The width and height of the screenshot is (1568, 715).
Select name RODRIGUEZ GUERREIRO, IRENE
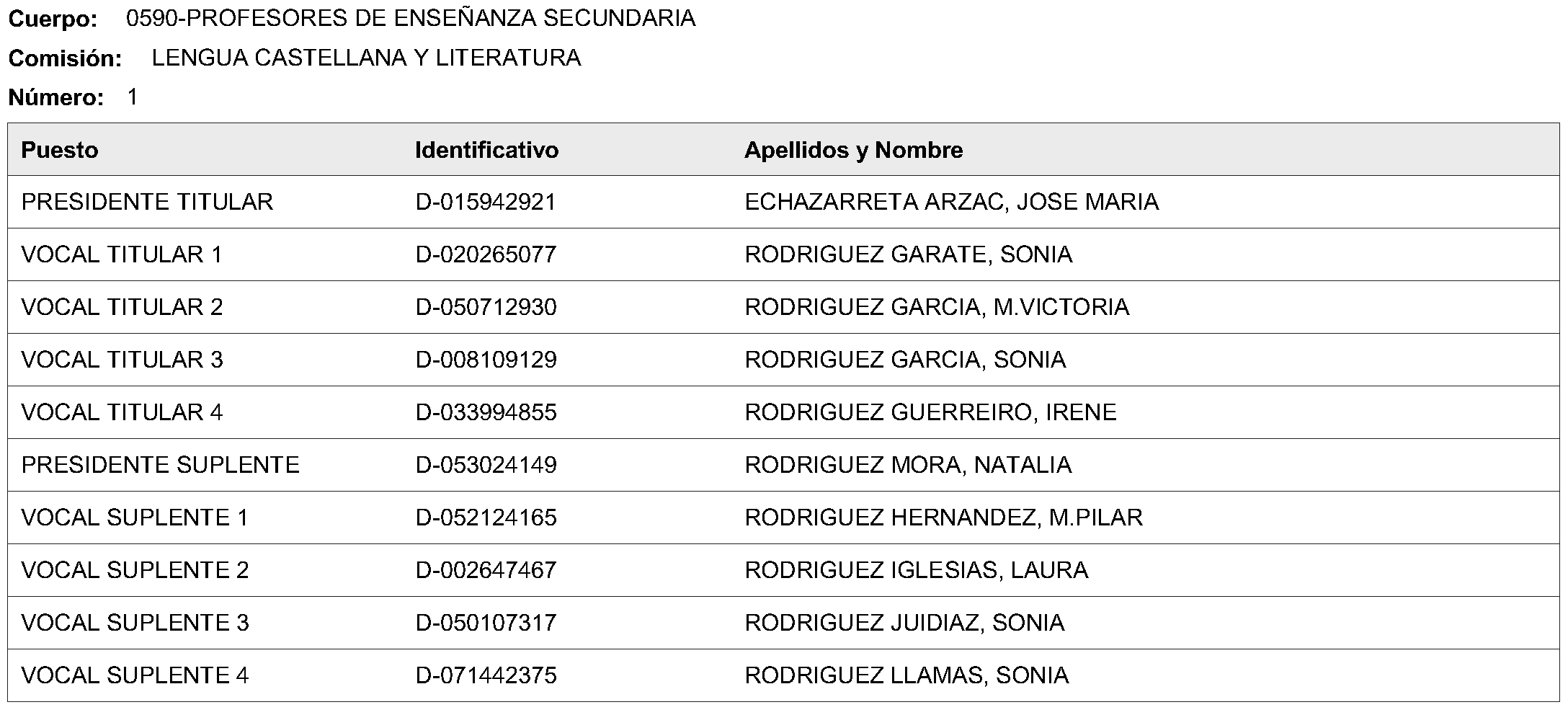click(930, 412)
